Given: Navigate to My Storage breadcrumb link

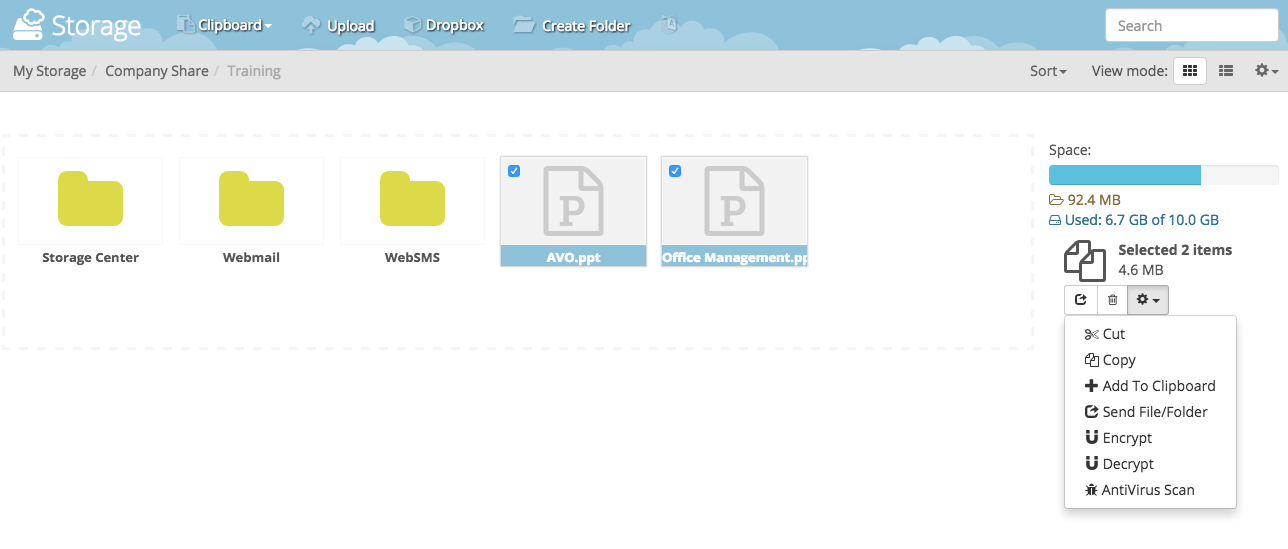Looking at the screenshot, I should tap(49, 71).
